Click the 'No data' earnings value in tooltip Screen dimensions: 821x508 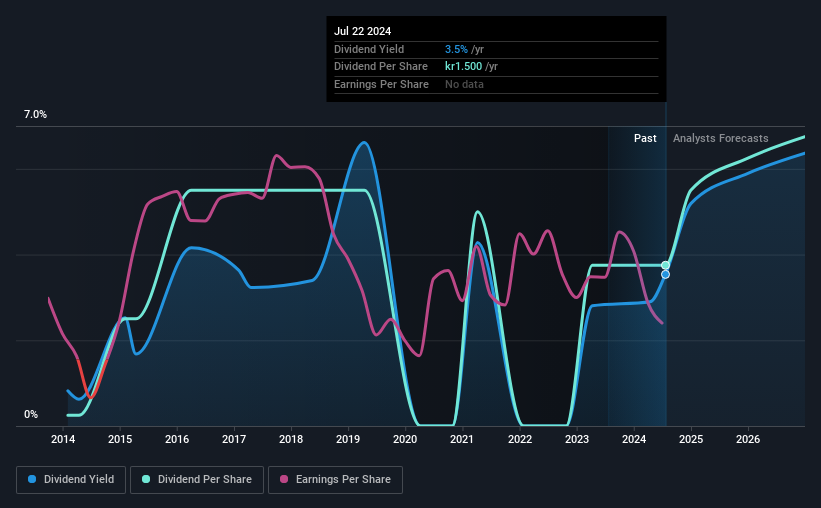(464, 84)
